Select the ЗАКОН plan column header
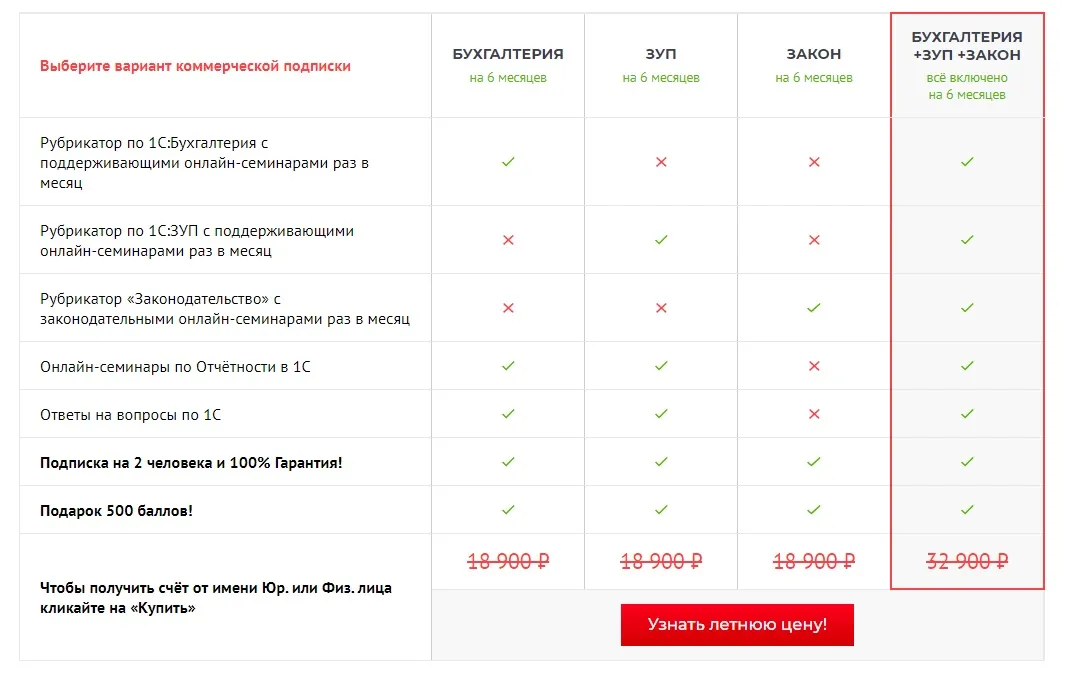Screen dimensions: 1067x673 814,54
